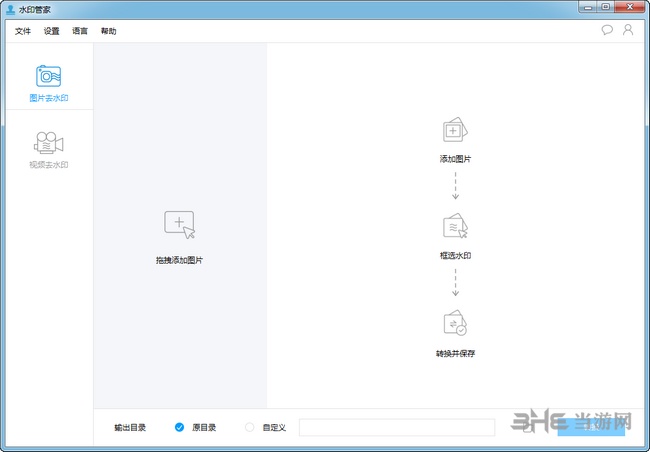
Task: Click the blue start button at bottom right
Action: coord(591,427)
